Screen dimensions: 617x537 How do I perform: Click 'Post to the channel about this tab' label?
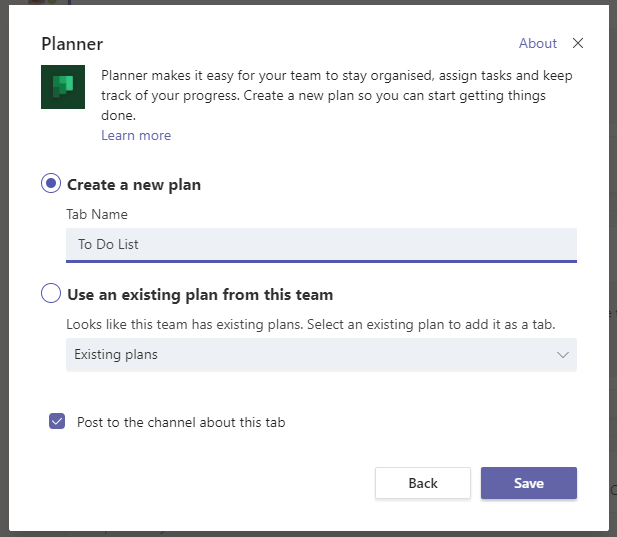click(181, 422)
